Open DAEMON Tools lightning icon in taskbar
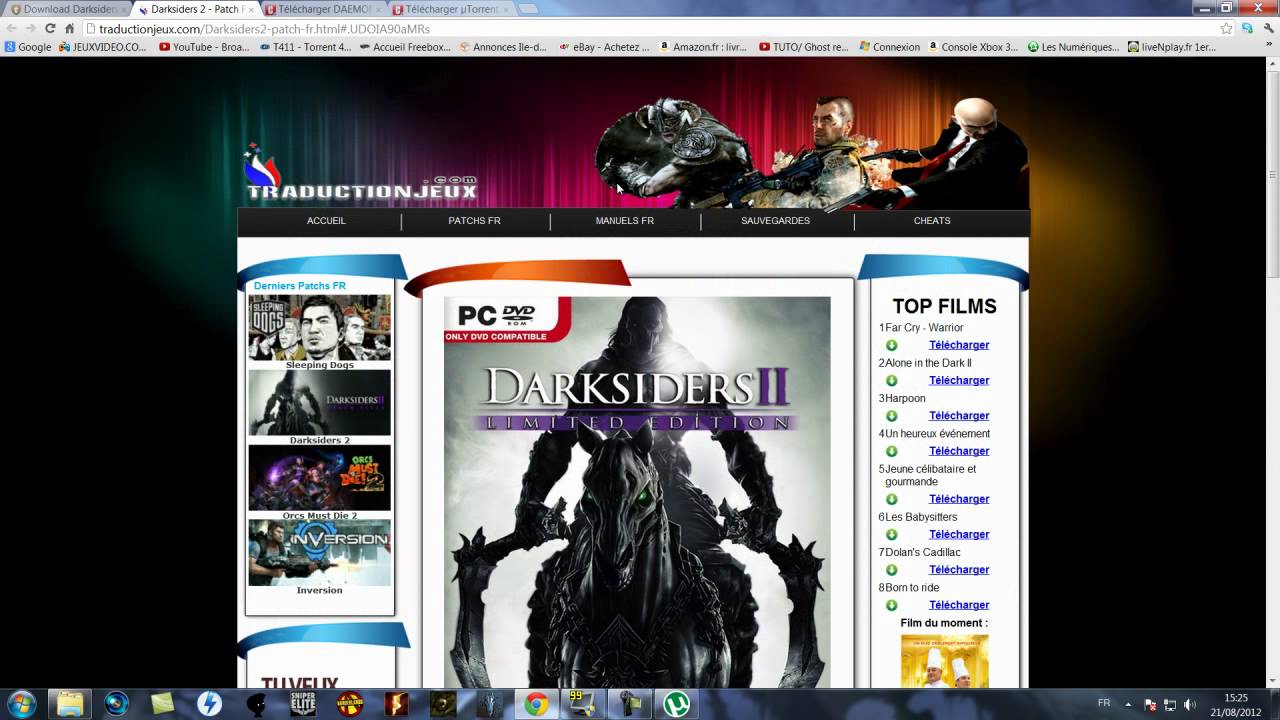 coord(209,703)
